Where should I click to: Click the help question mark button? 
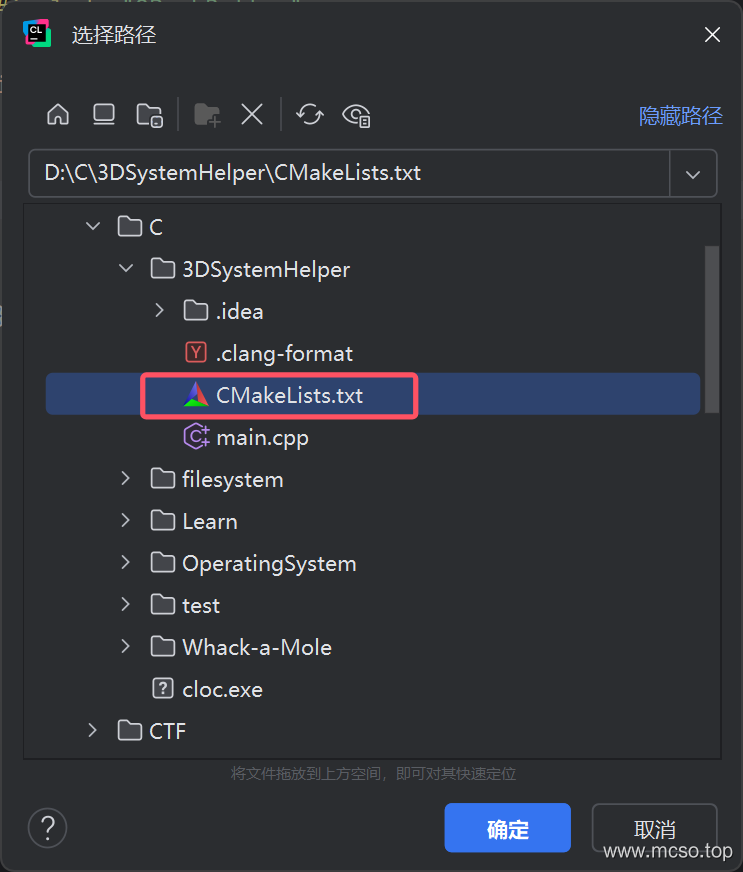tap(47, 828)
